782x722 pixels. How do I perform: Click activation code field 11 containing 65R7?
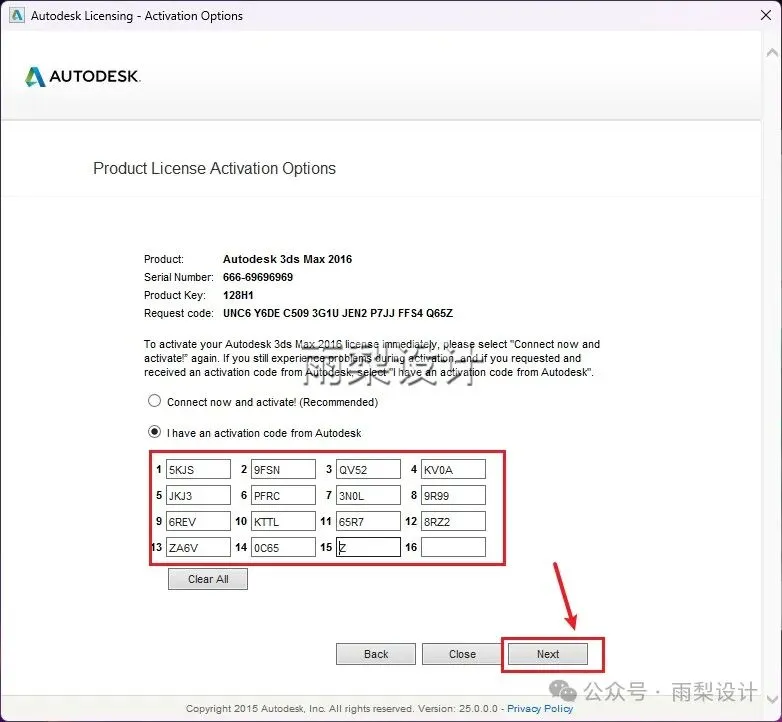[369, 521]
